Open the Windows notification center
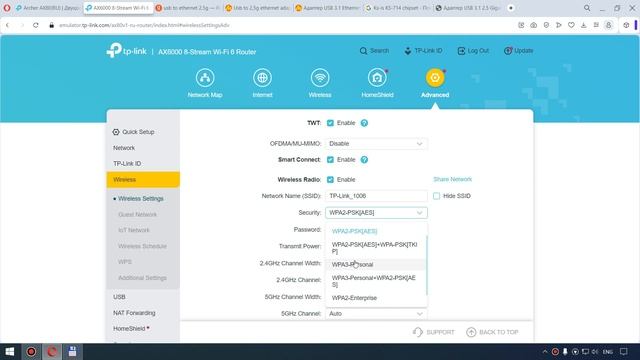The width and height of the screenshot is (640, 360). tap(624, 351)
